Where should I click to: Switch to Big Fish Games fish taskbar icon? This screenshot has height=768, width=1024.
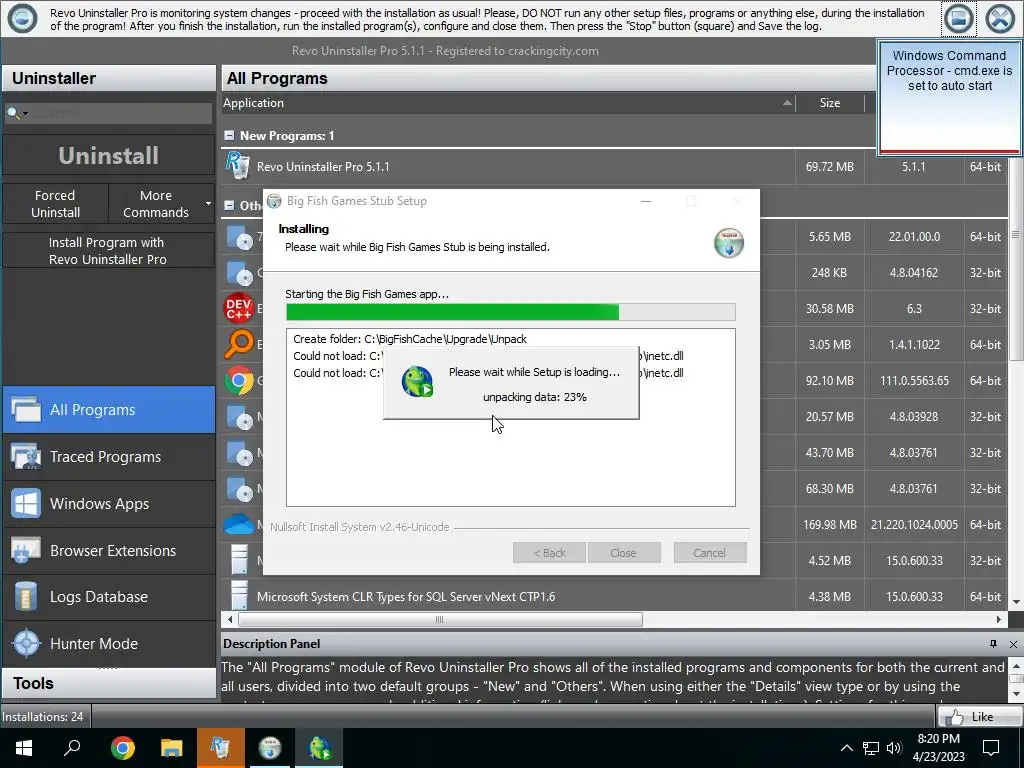pyautogui.click(x=319, y=748)
